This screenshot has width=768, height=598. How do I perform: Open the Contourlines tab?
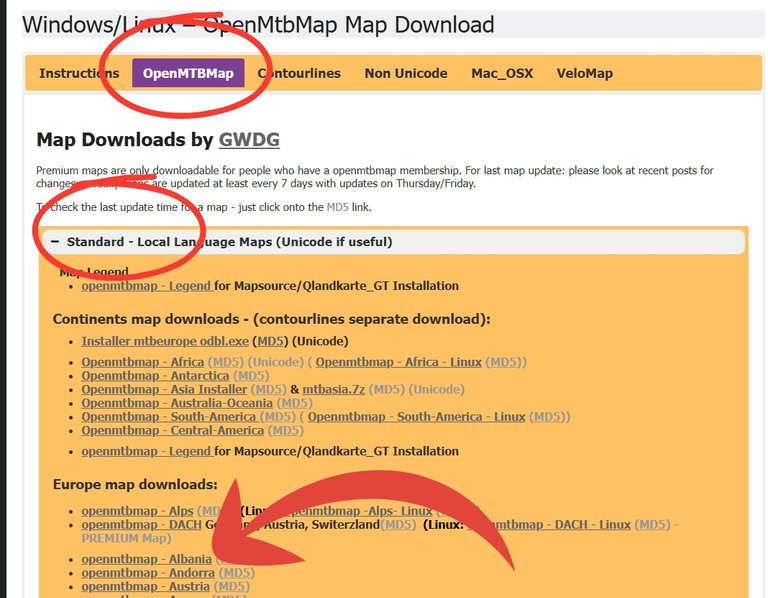pos(299,73)
